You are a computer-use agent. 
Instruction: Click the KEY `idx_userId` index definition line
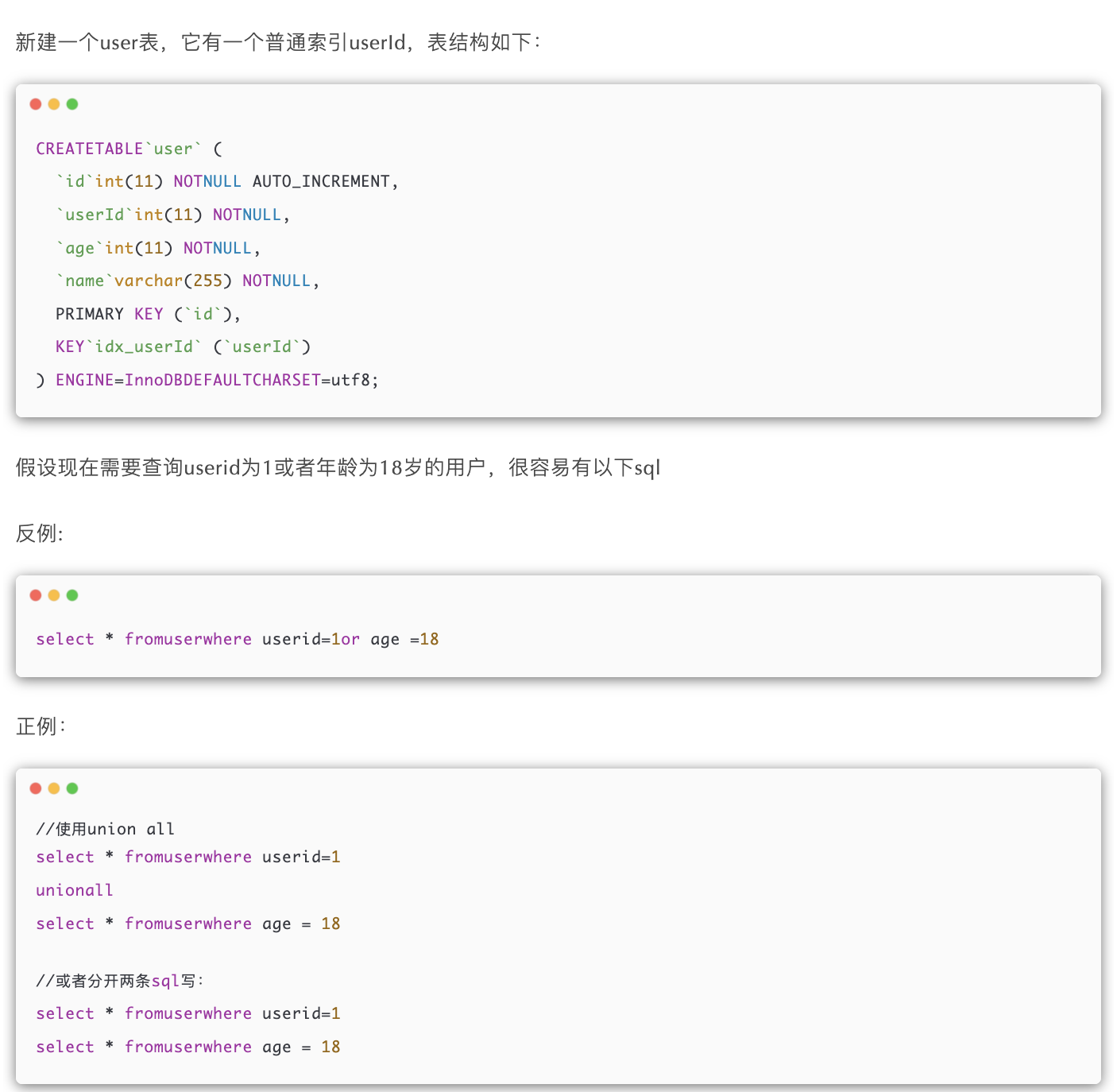pos(183,347)
